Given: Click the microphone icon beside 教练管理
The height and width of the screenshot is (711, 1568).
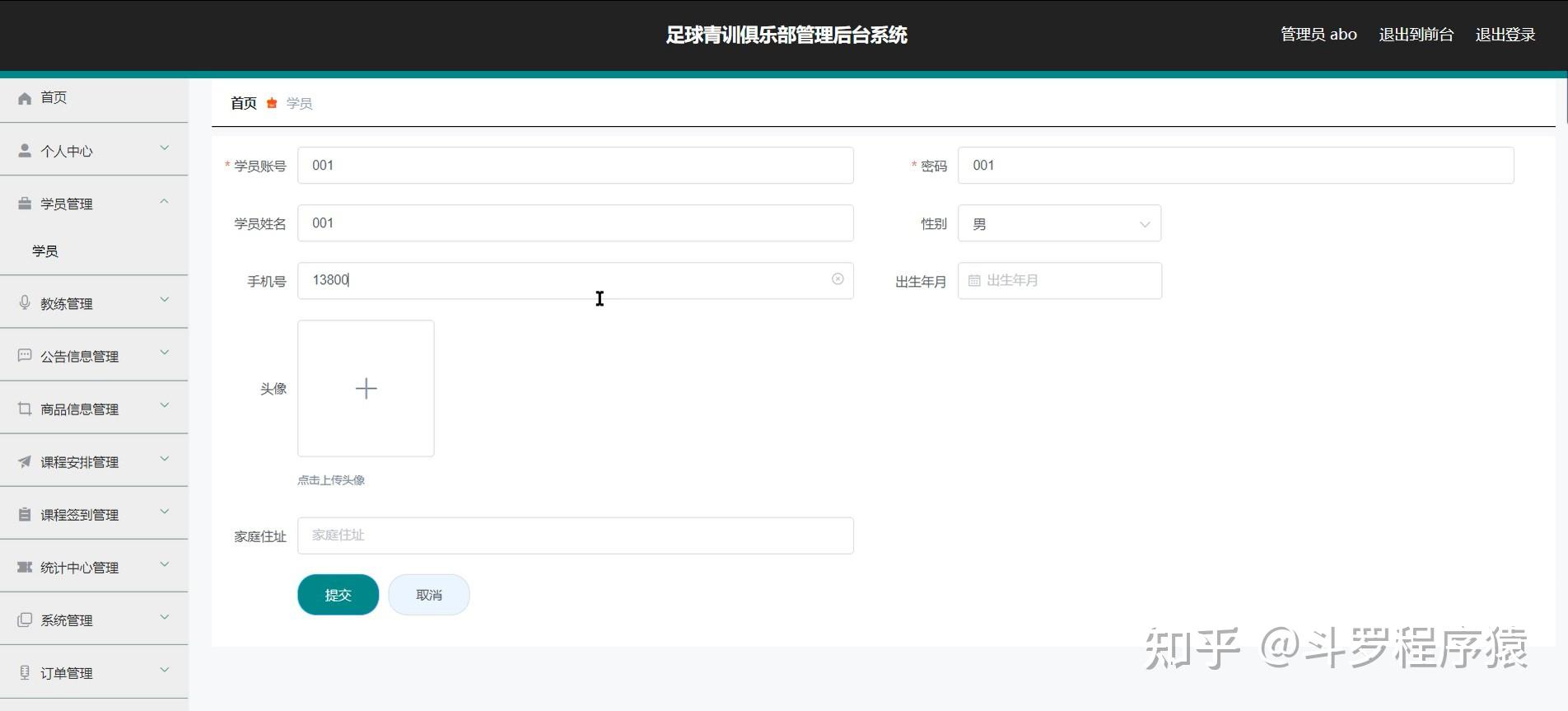Looking at the screenshot, I should [x=25, y=302].
